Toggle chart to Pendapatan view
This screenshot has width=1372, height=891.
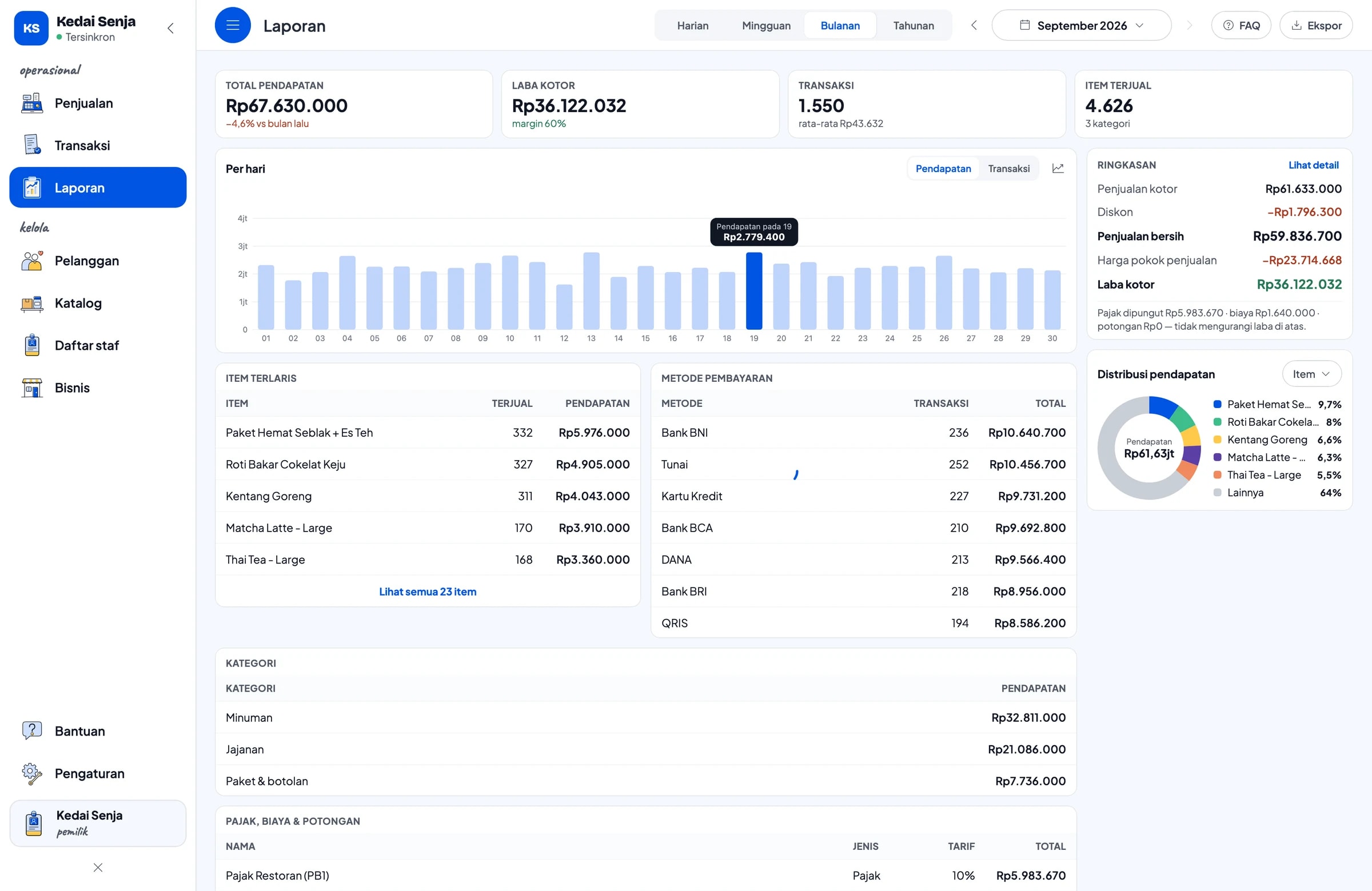[943, 168]
